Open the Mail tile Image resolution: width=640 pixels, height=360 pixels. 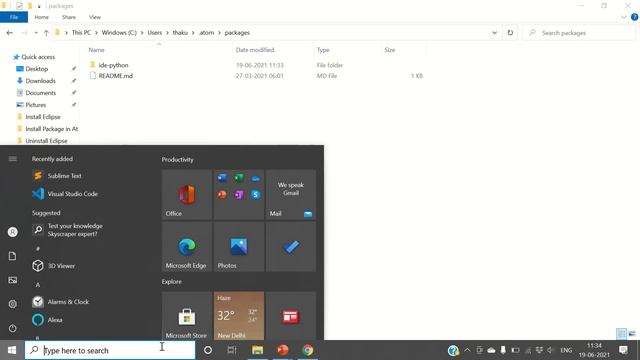291,195
